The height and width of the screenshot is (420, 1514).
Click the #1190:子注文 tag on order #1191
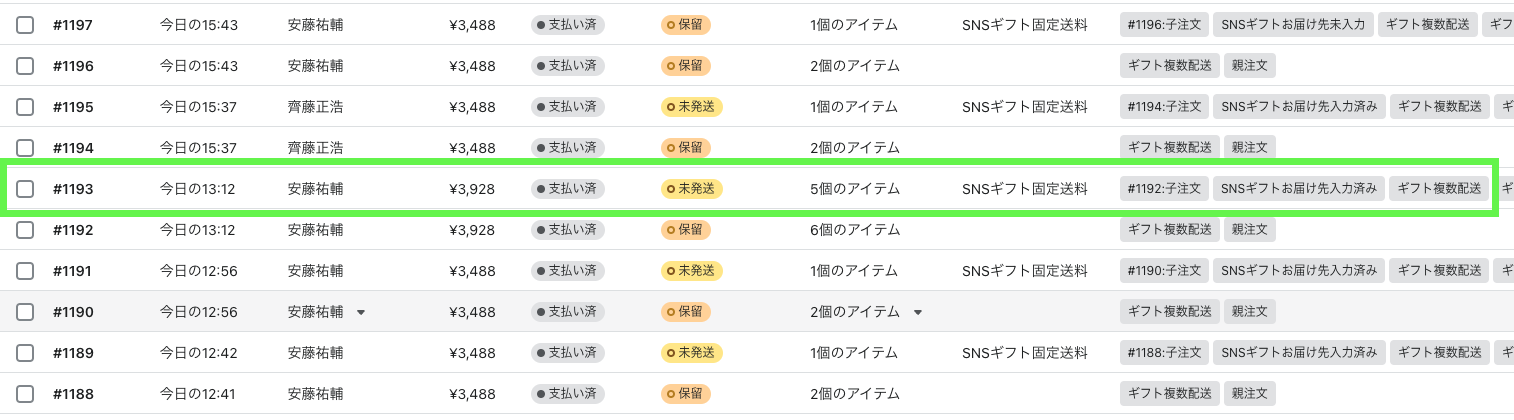1164,271
